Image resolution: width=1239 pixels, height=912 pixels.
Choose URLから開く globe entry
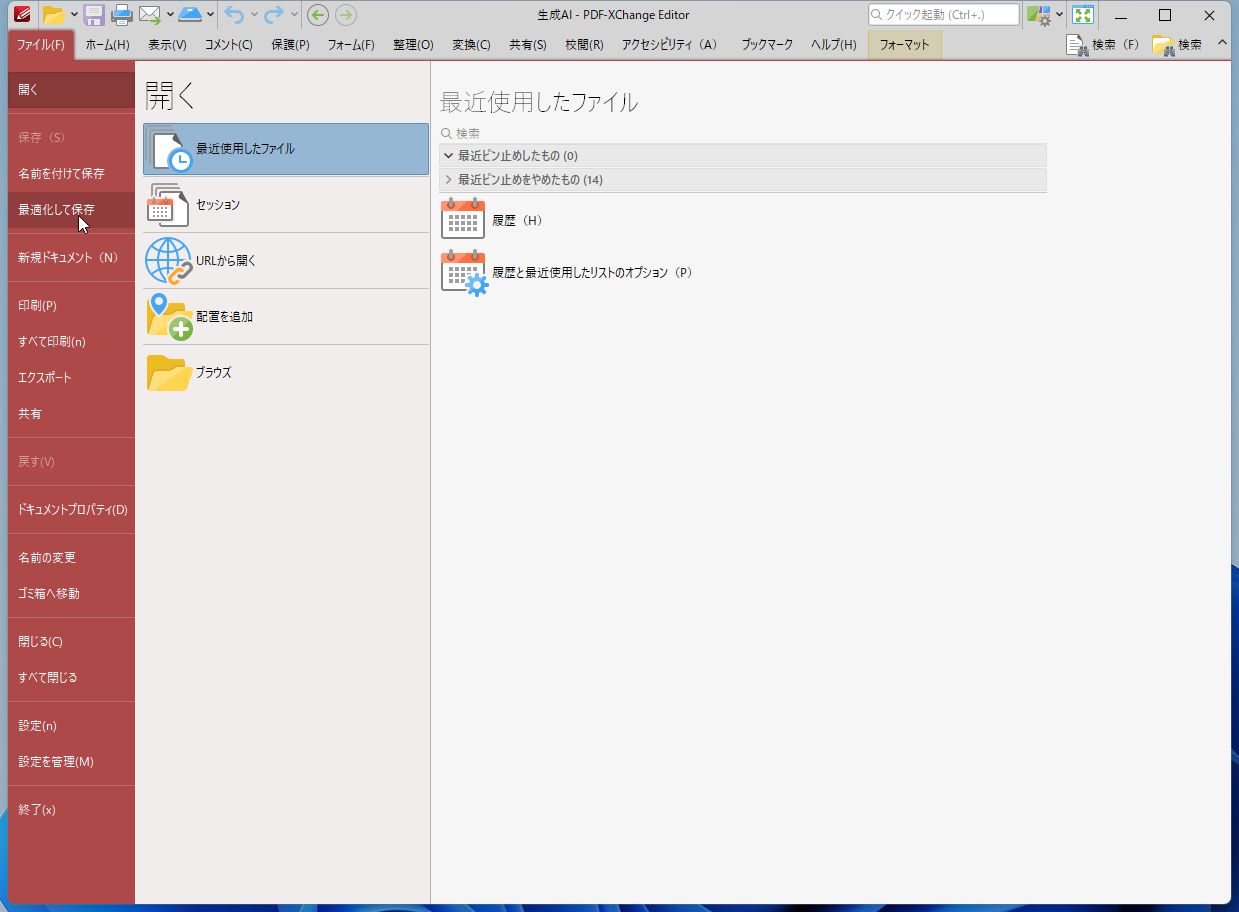pos(286,261)
